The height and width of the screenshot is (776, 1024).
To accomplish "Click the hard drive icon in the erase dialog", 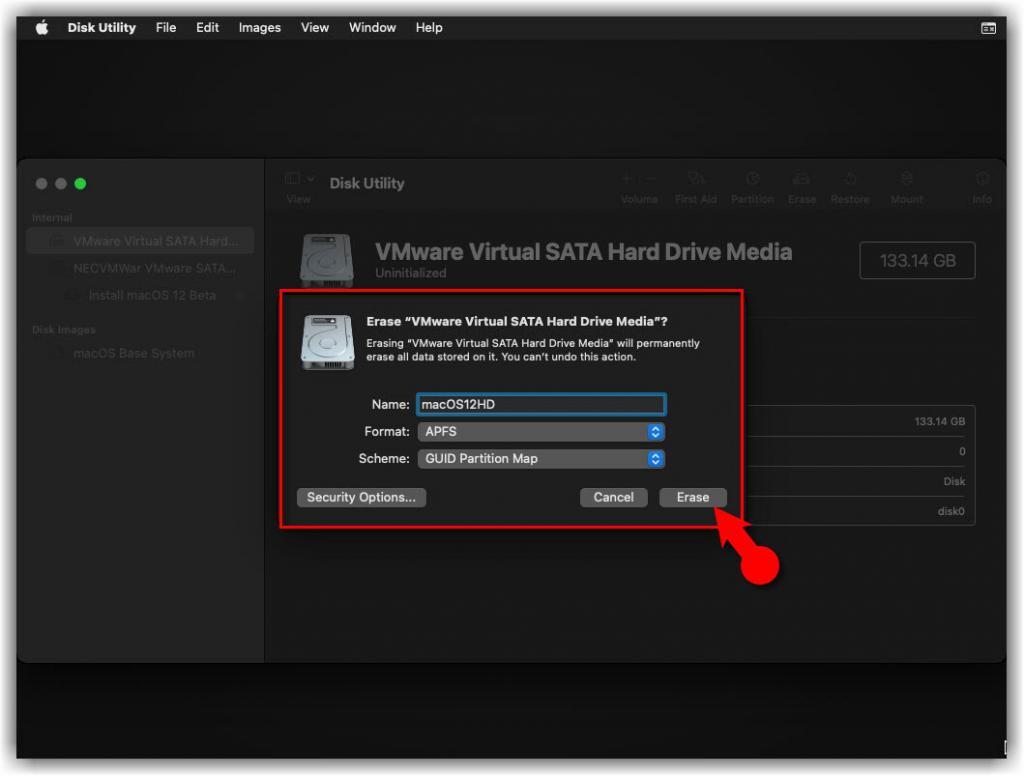I will (x=327, y=342).
